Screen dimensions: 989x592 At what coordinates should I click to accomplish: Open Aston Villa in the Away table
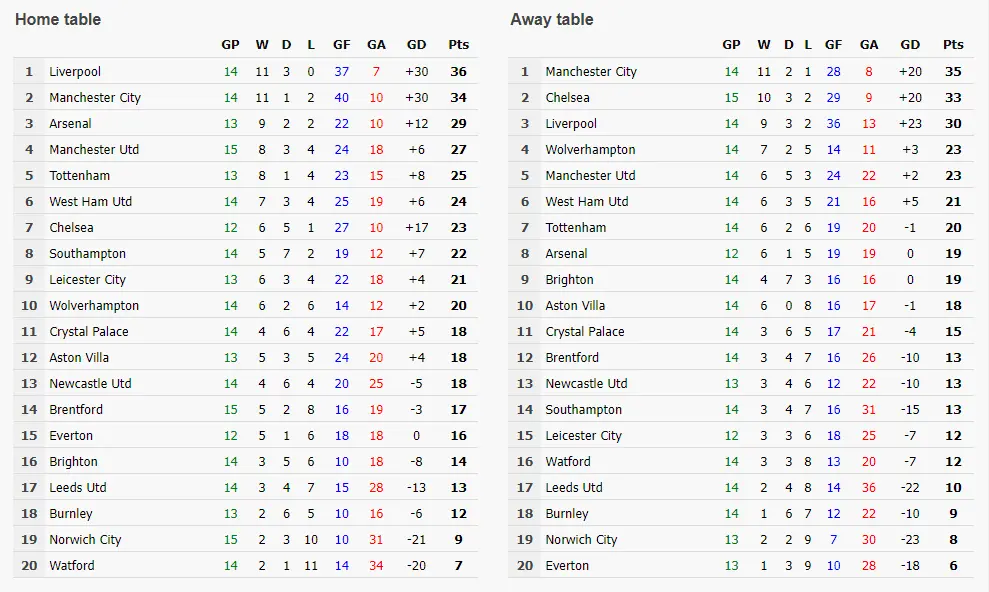(575, 306)
